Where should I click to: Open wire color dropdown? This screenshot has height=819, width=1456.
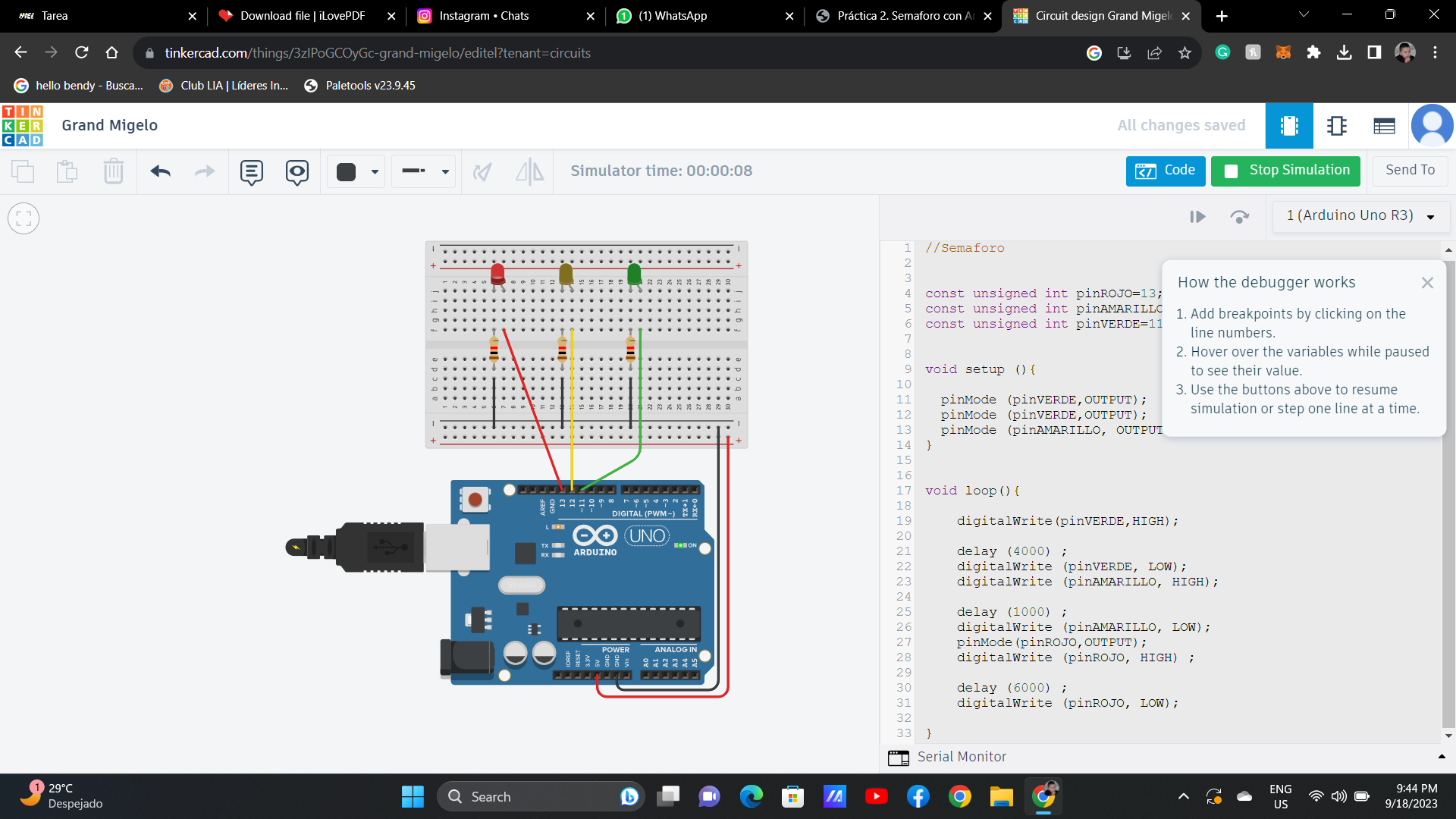tap(356, 172)
